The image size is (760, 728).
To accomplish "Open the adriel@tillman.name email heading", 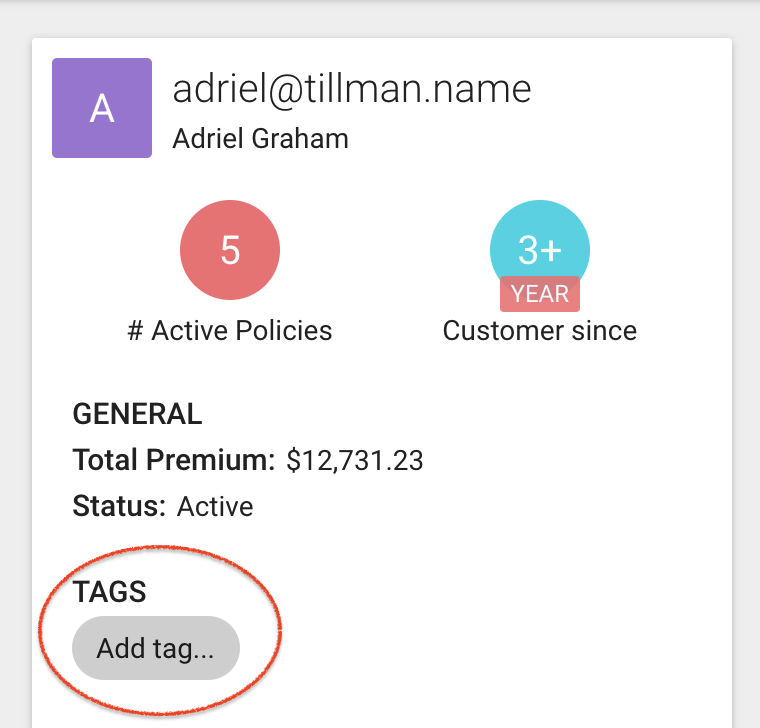I will [352, 90].
